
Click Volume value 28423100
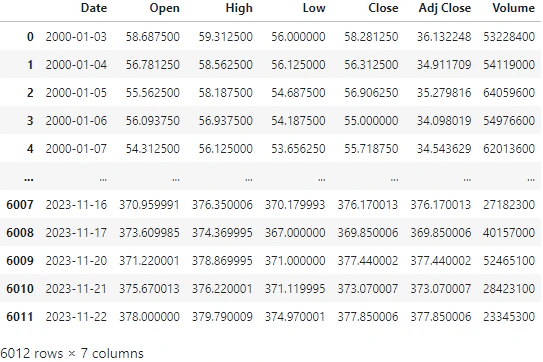[509, 289]
